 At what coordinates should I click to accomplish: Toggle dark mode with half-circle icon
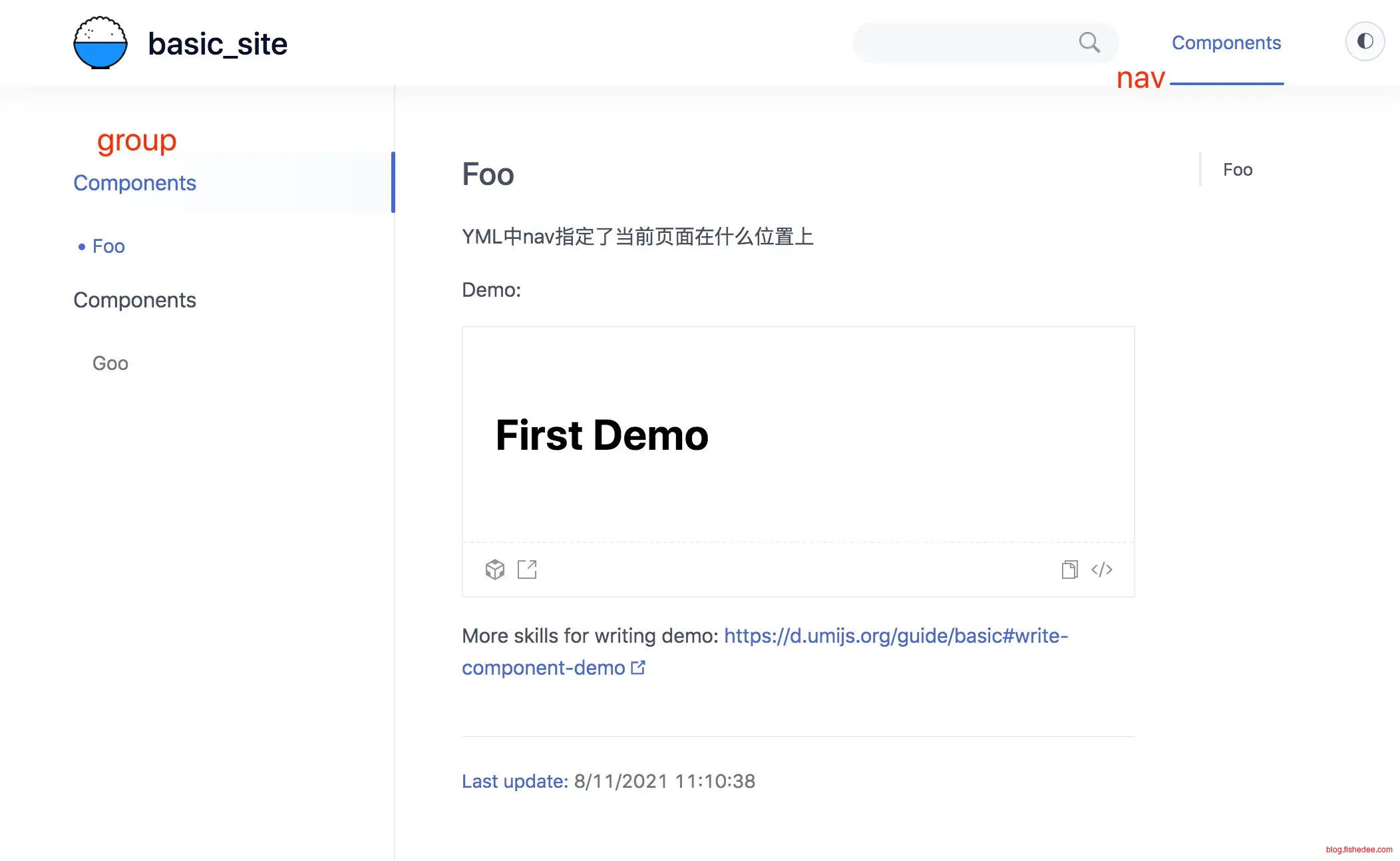pyautogui.click(x=1365, y=42)
